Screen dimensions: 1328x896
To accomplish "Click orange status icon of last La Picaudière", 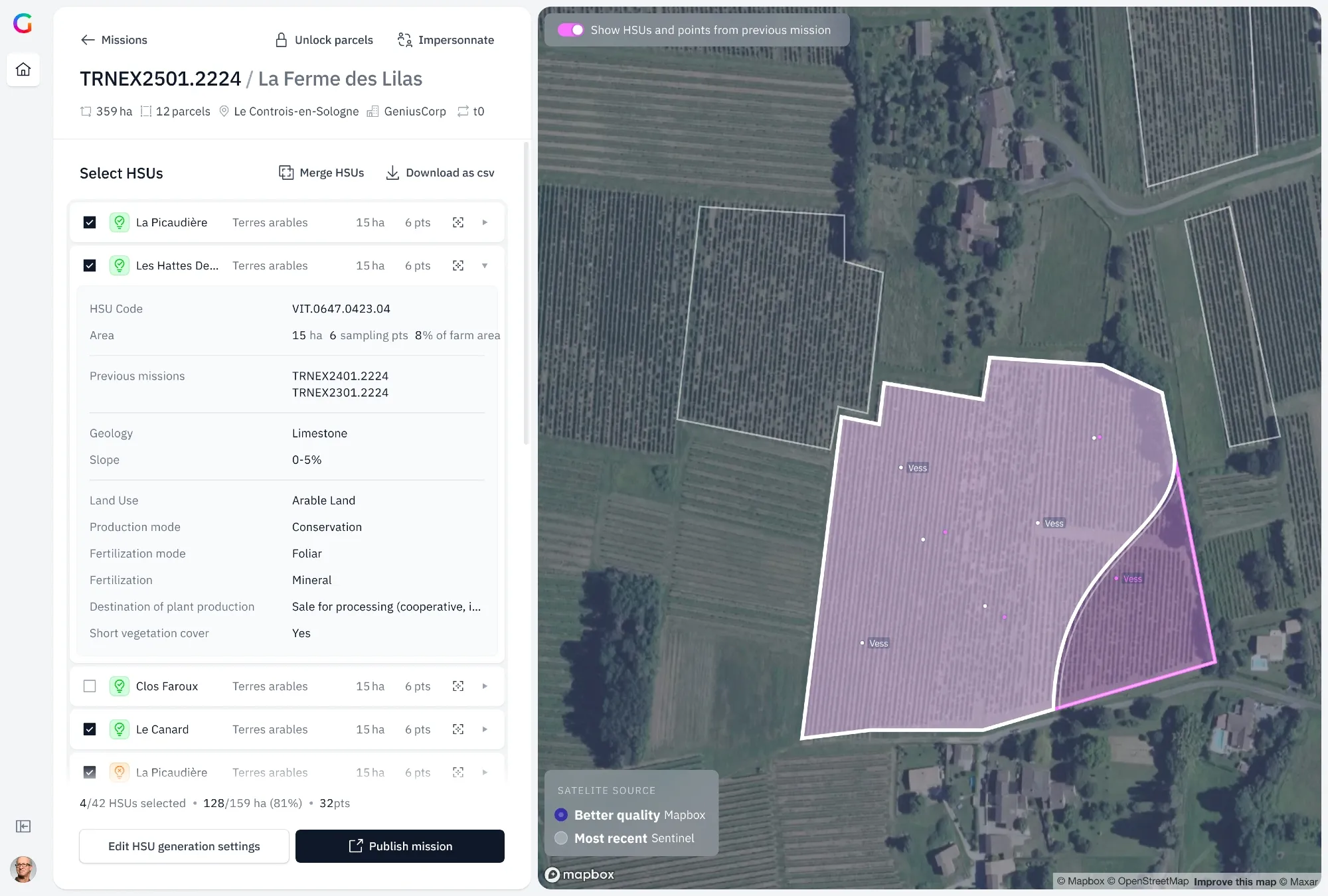I will coord(120,772).
